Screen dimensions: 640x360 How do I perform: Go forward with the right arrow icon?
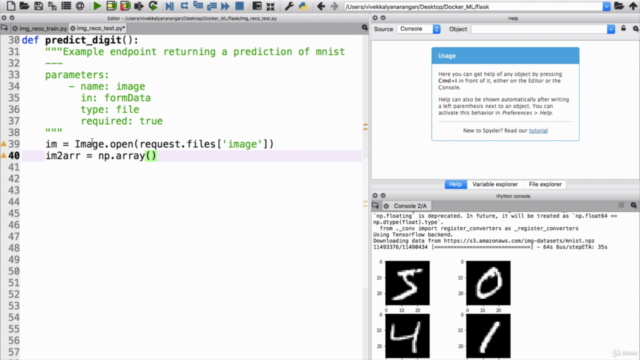click(334, 6)
